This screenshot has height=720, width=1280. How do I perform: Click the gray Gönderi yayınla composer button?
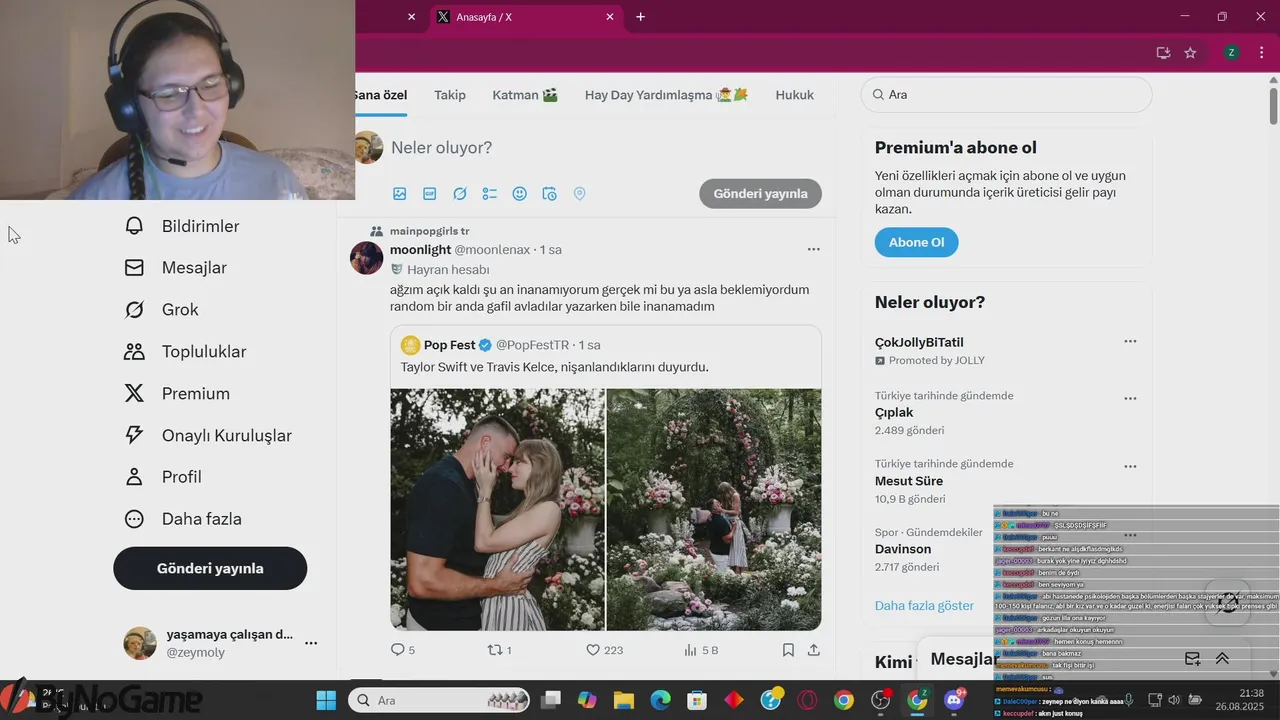[760, 194]
